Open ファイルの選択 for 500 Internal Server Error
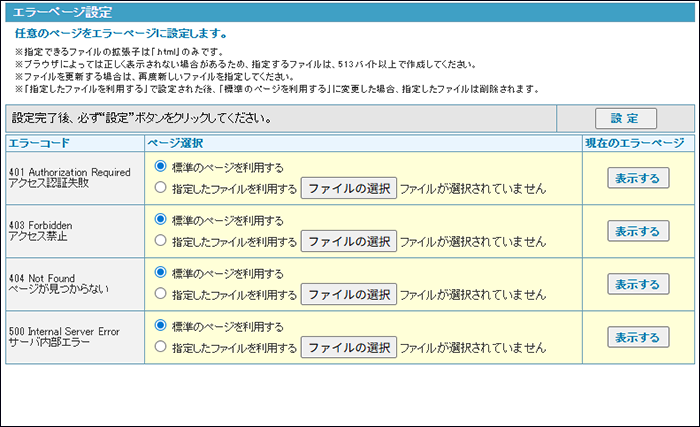This screenshot has width=700, height=427. click(349, 347)
